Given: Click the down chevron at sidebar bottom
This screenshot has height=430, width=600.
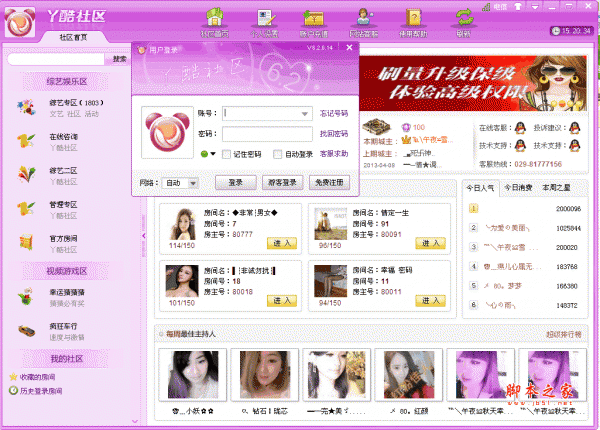Looking at the screenshot, I should [135, 421].
